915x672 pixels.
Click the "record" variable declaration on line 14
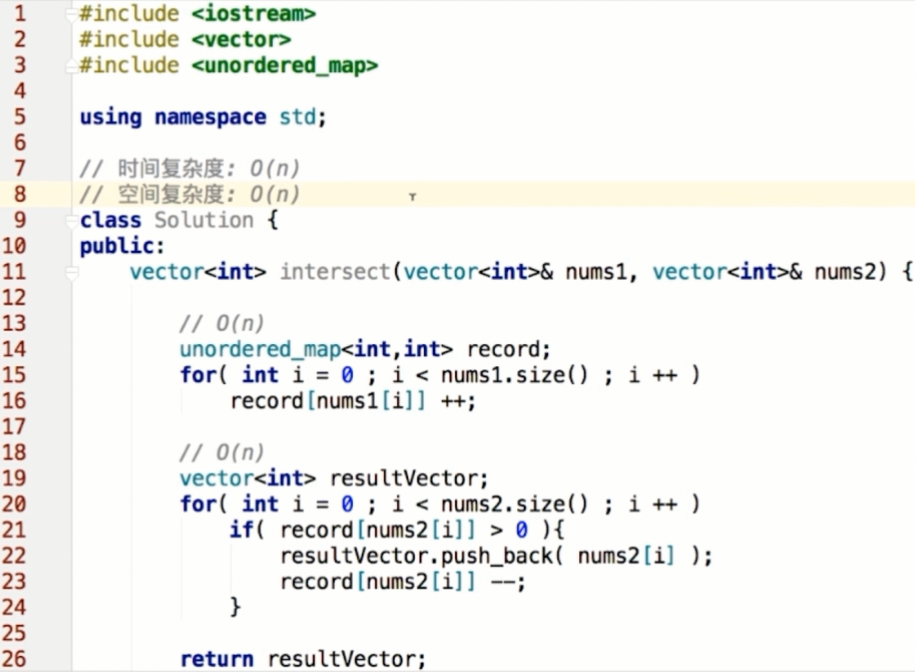pos(503,349)
